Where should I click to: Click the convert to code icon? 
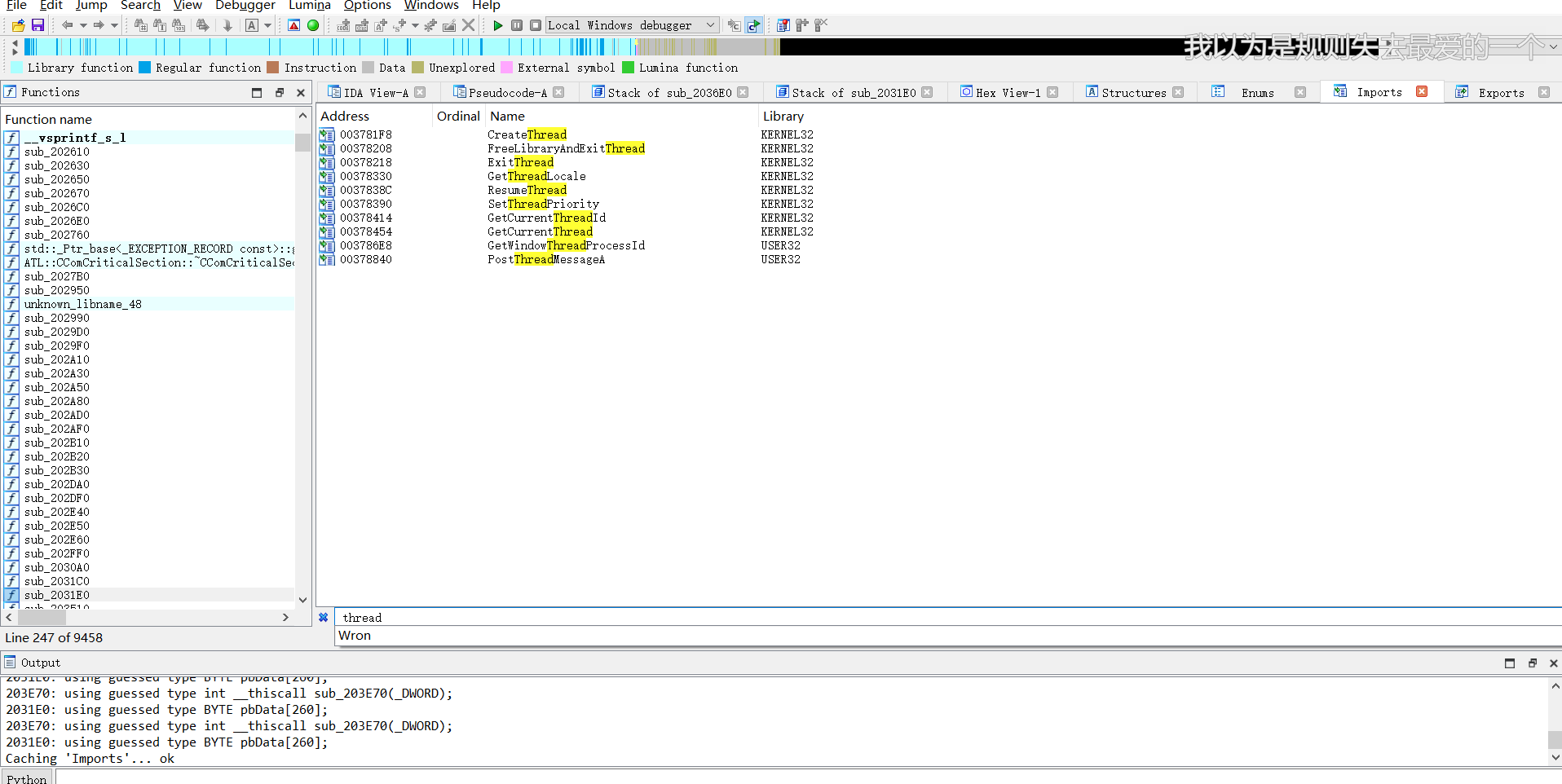343,25
